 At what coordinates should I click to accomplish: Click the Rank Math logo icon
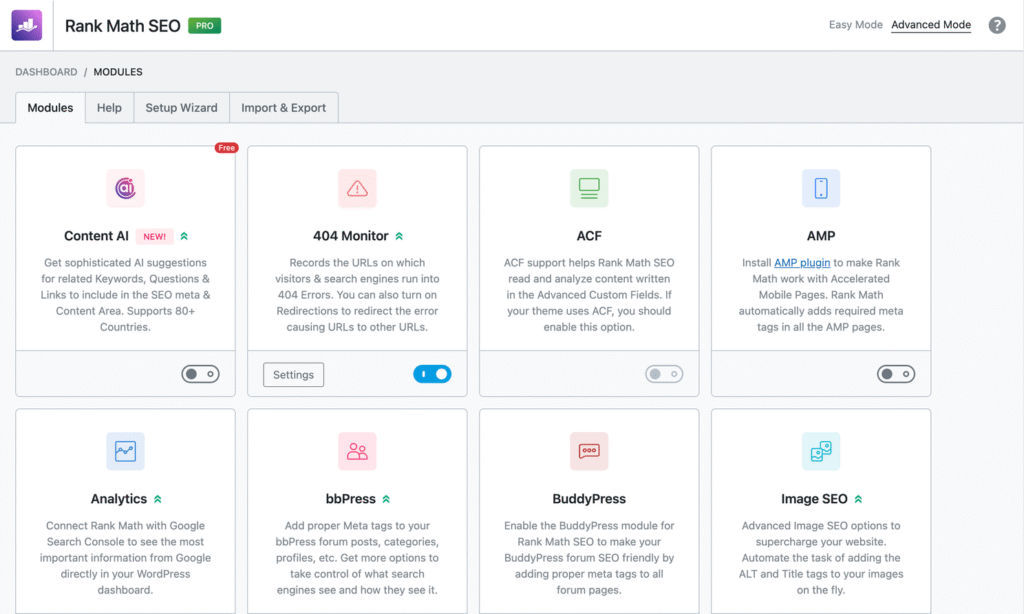point(27,25)
